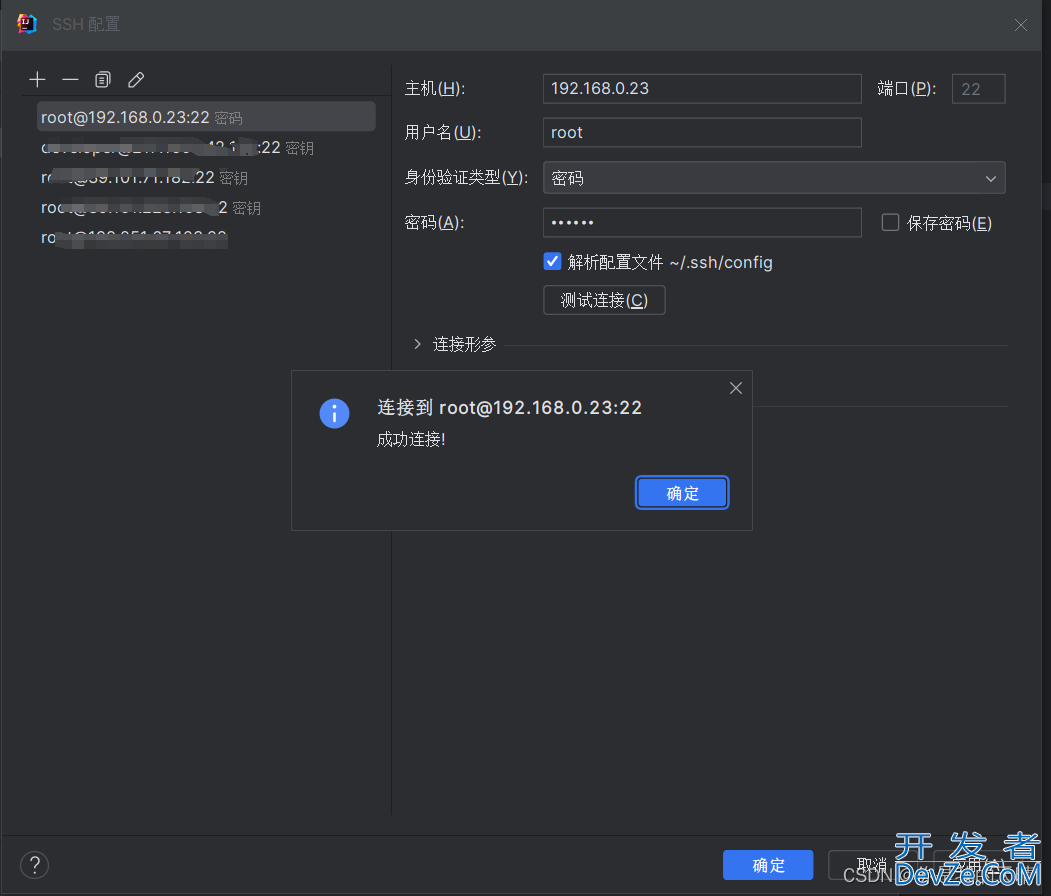Confirm SSH settings with bottom 确定 button
The height and width of the screenshot is (896, 1051).
(x=768, y=865)
